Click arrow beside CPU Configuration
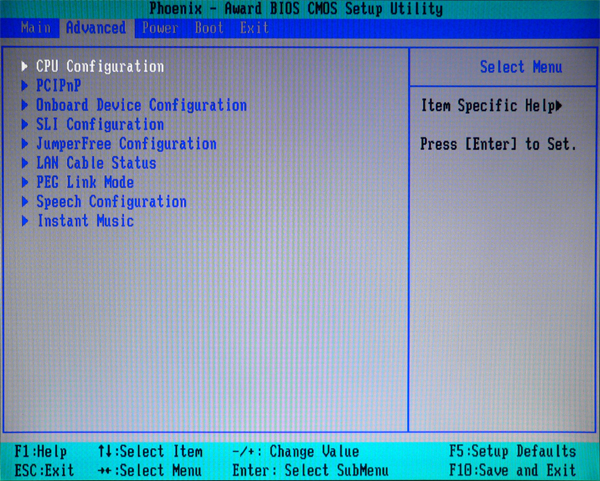 (x=25, y=67)
